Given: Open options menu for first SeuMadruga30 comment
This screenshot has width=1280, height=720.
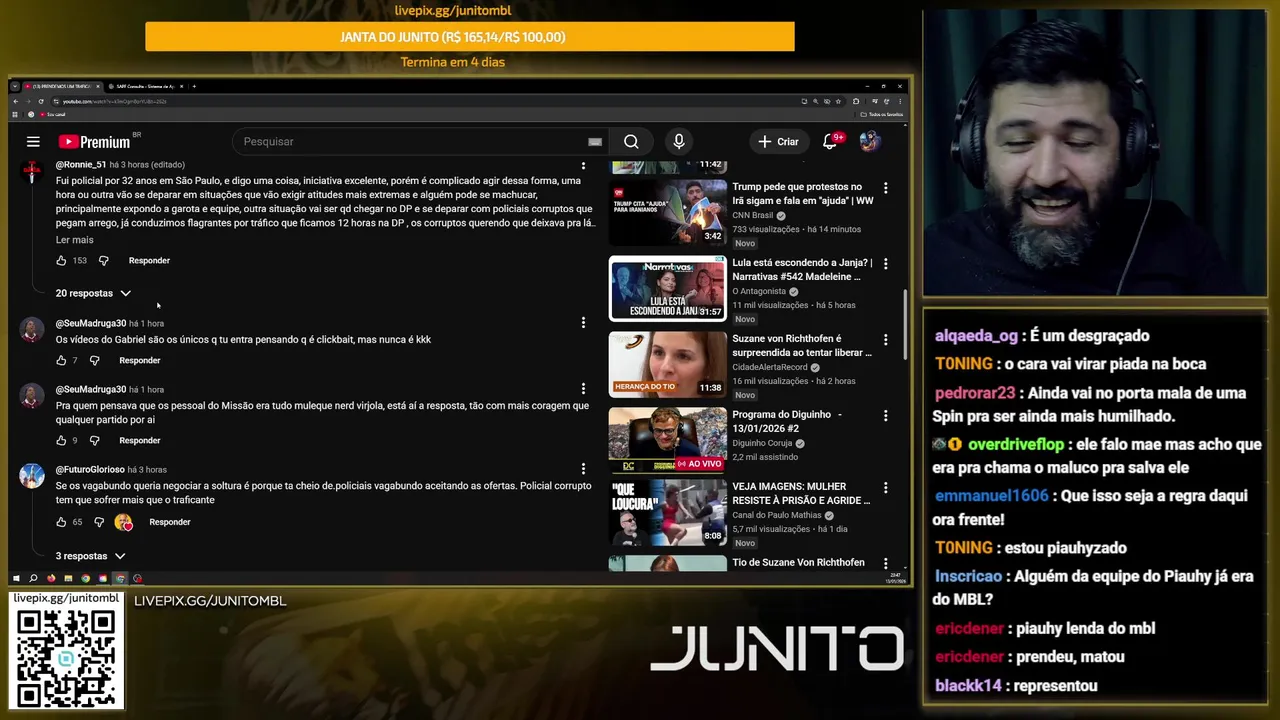Looking at the screenshot, I should coord(583,323).
